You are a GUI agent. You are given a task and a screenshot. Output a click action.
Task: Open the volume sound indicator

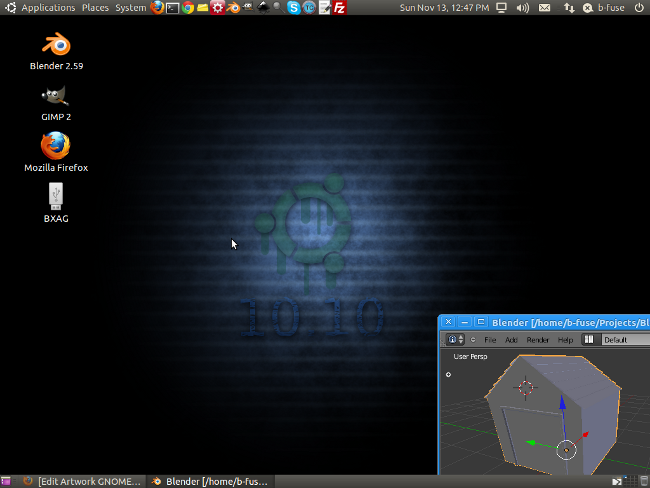pyautogui.click(x=523, y=7)
